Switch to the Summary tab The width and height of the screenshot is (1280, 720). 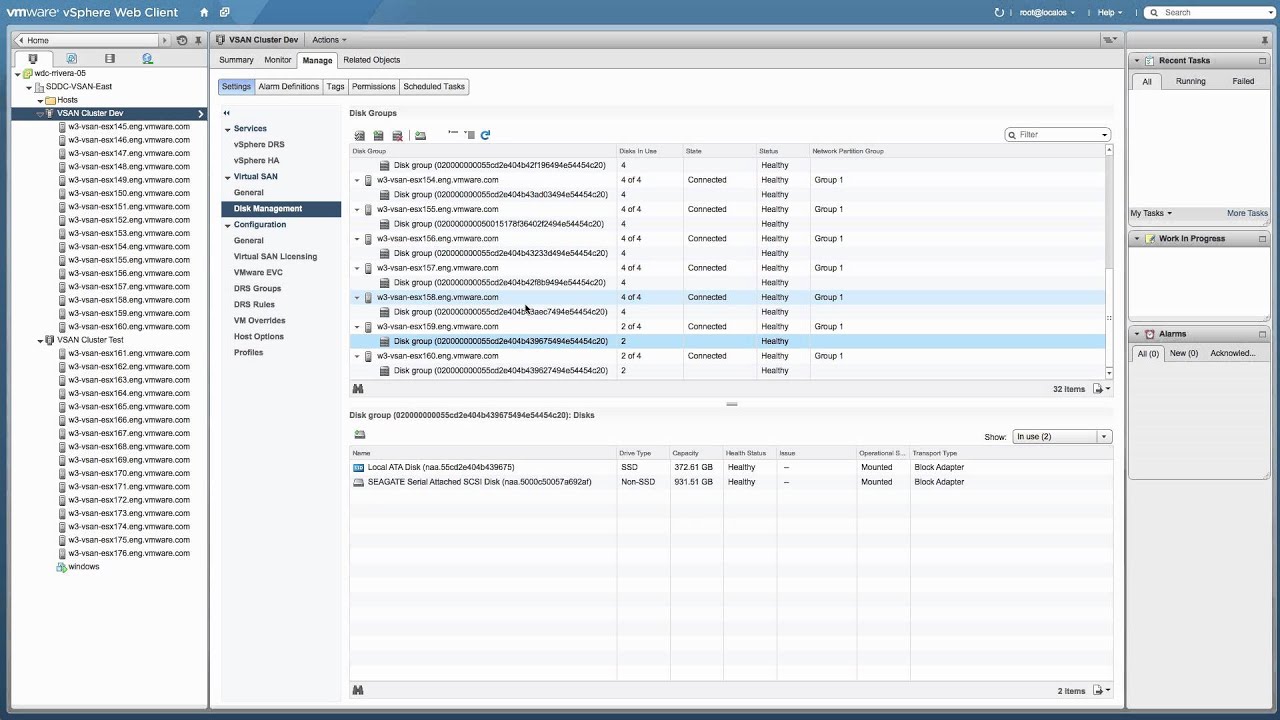(236, 60)
